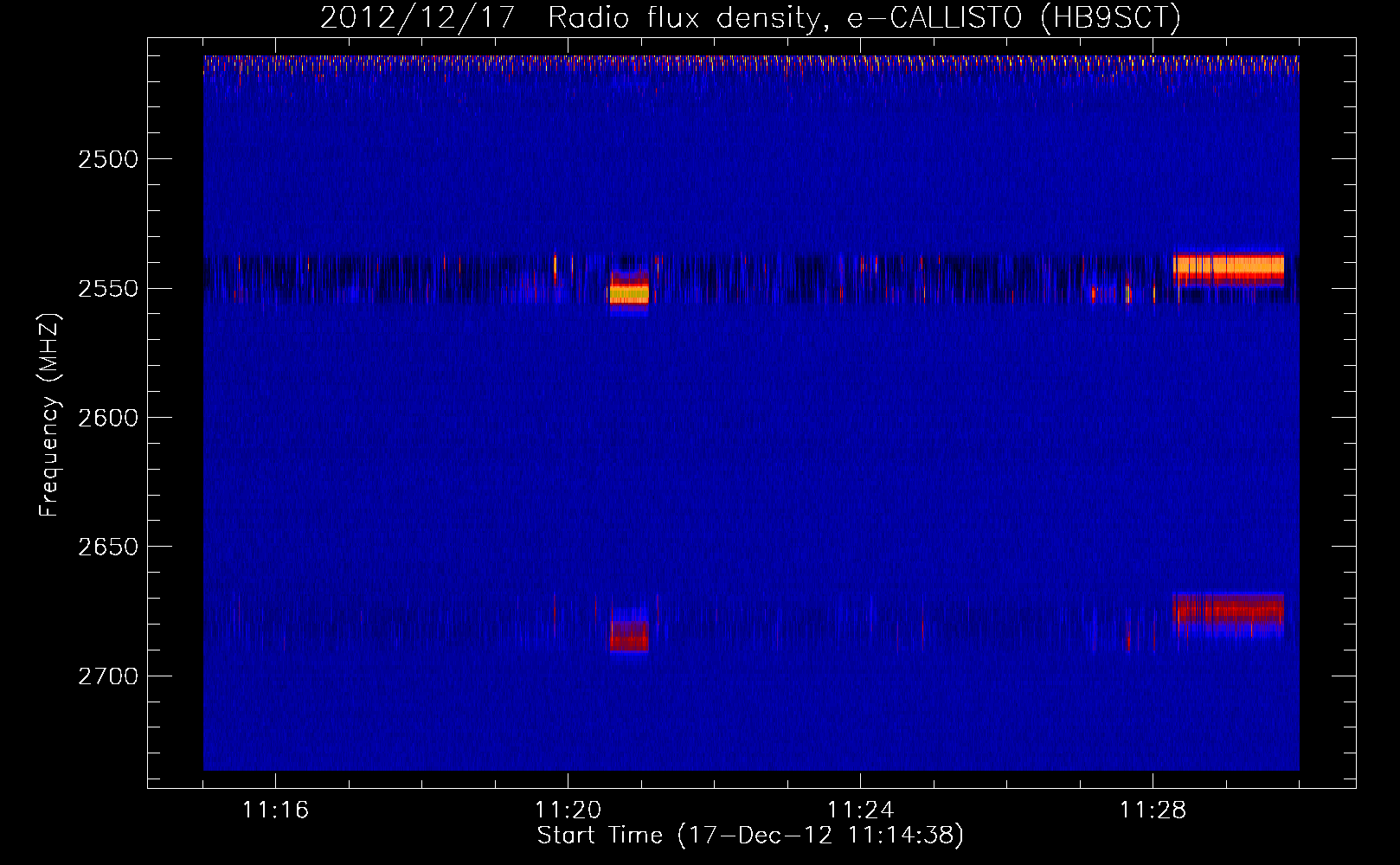The width and height of the screenshot is (1400, 865).
Task: Select the 2550 frequency tick label
Action: (x=108, y=288)
